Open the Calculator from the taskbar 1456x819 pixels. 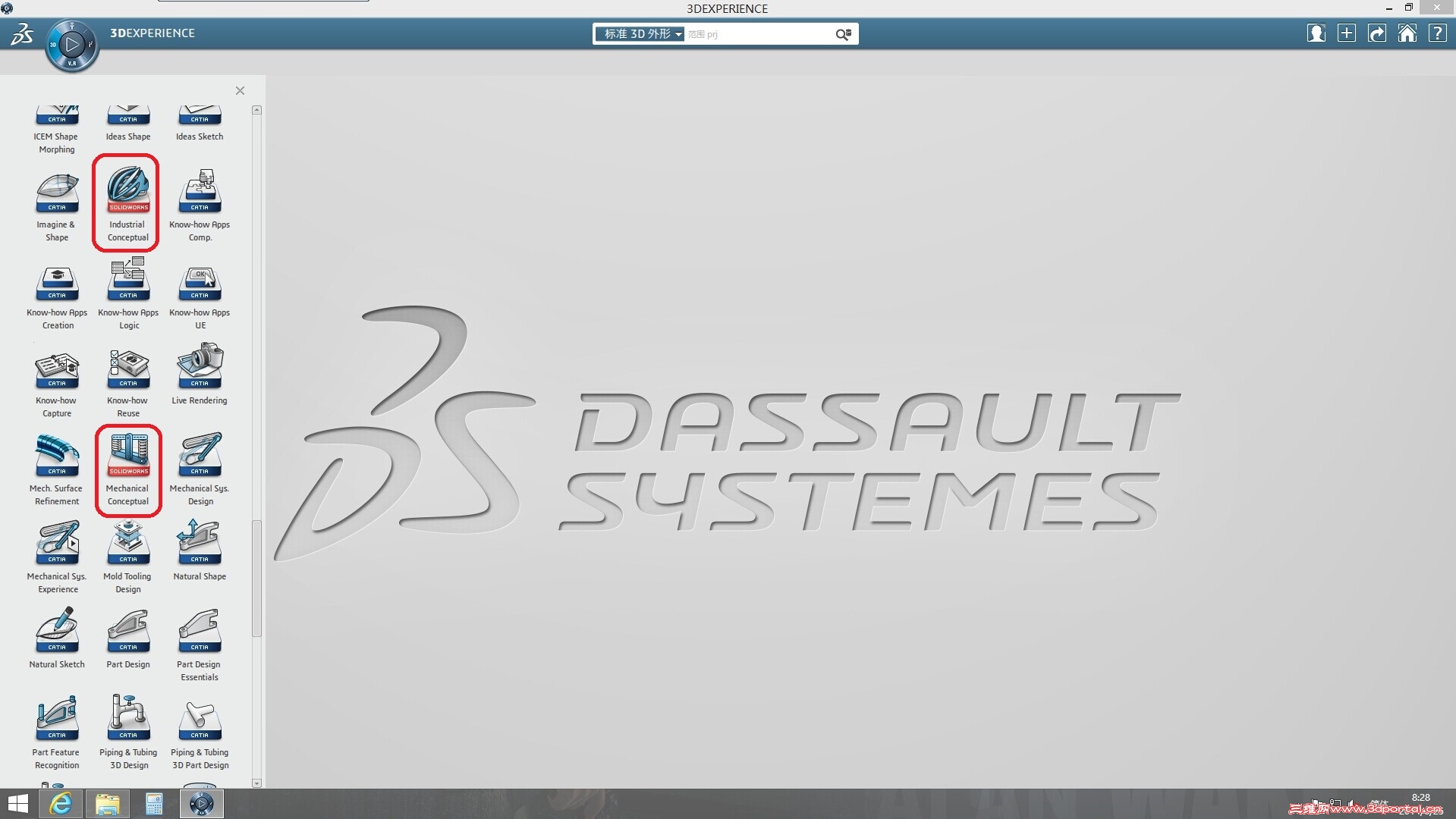click(154, 804)
